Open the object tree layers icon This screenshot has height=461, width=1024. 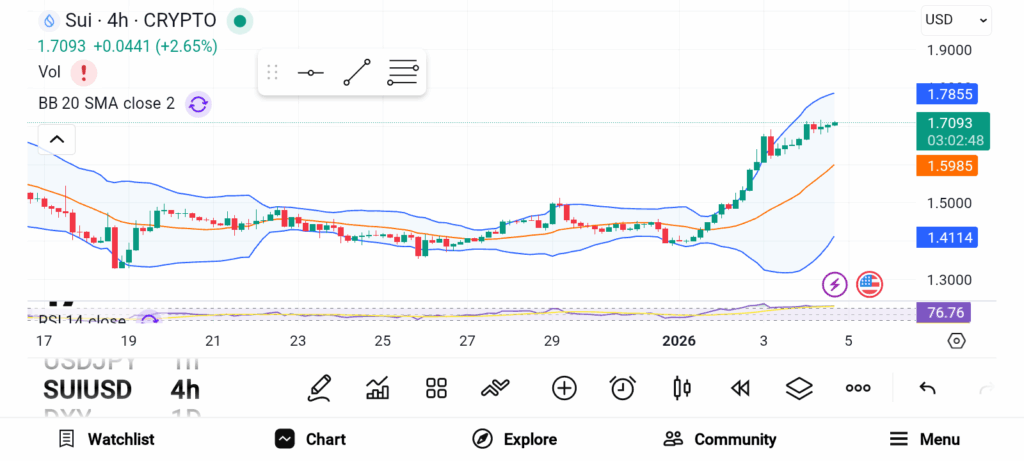click(x=798, y=388)
